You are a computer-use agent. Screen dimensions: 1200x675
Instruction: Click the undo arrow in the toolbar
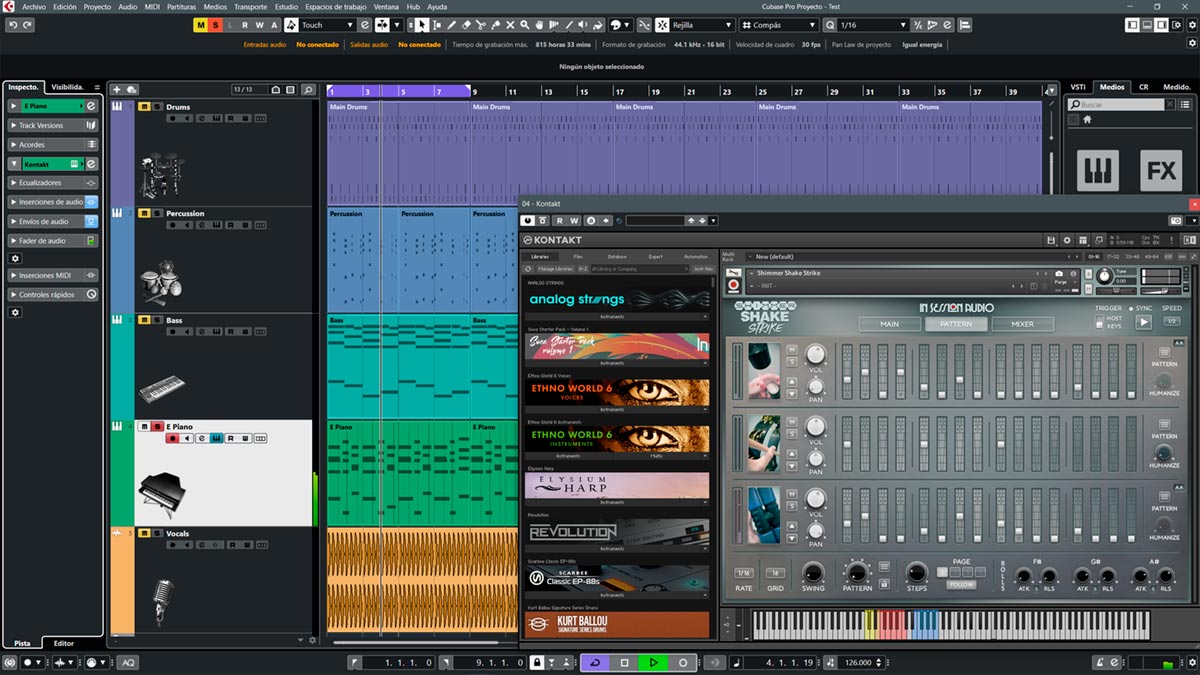(x=13, y=25)
